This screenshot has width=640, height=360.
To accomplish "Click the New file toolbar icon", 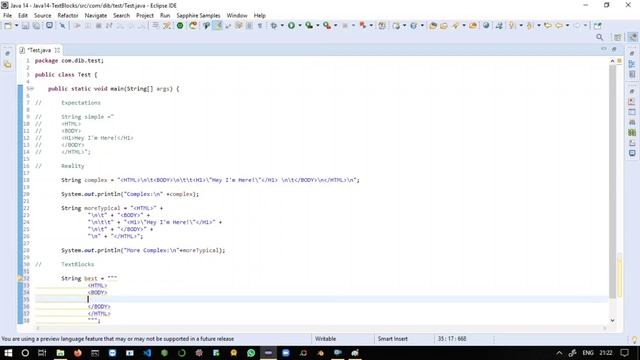I will click(8, 26).
